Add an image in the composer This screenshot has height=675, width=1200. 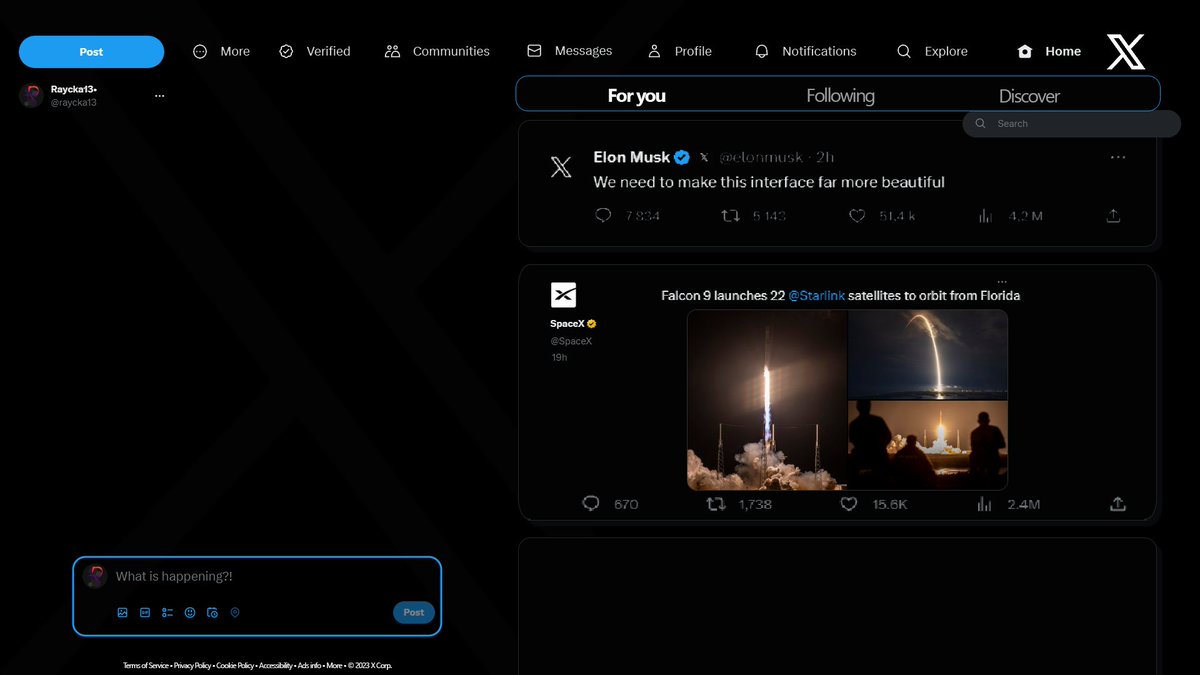pos(122,612)
